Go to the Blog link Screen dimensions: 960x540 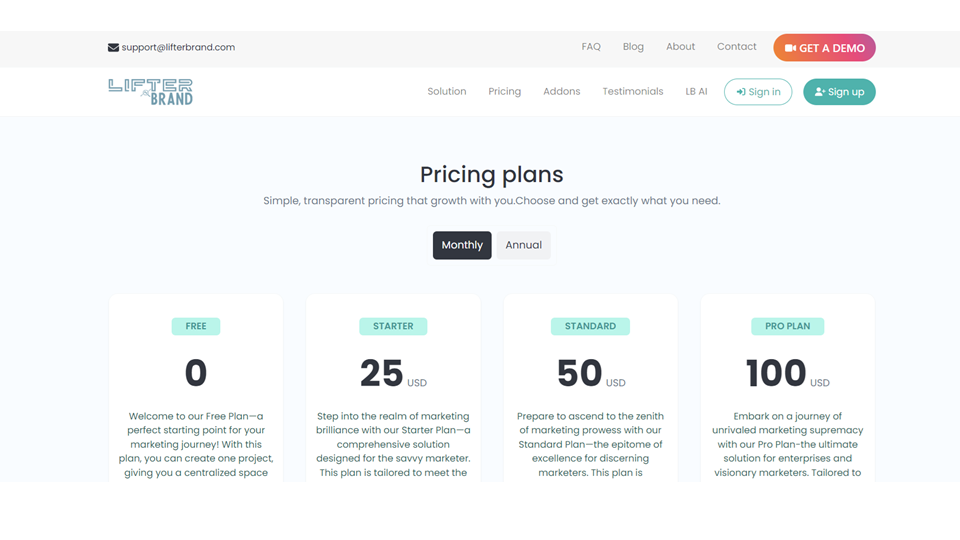[x=633, y=47]
